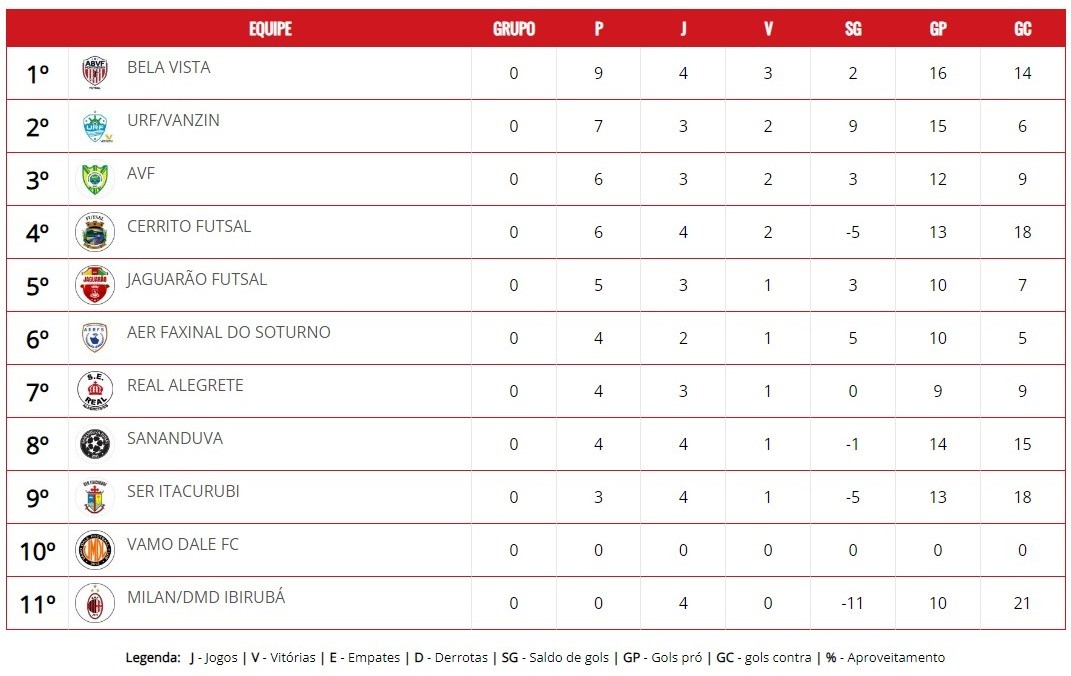1071x676 pixels.
Task: Click the Milan/DMD Ibirubá club badge
Action: 95,603
